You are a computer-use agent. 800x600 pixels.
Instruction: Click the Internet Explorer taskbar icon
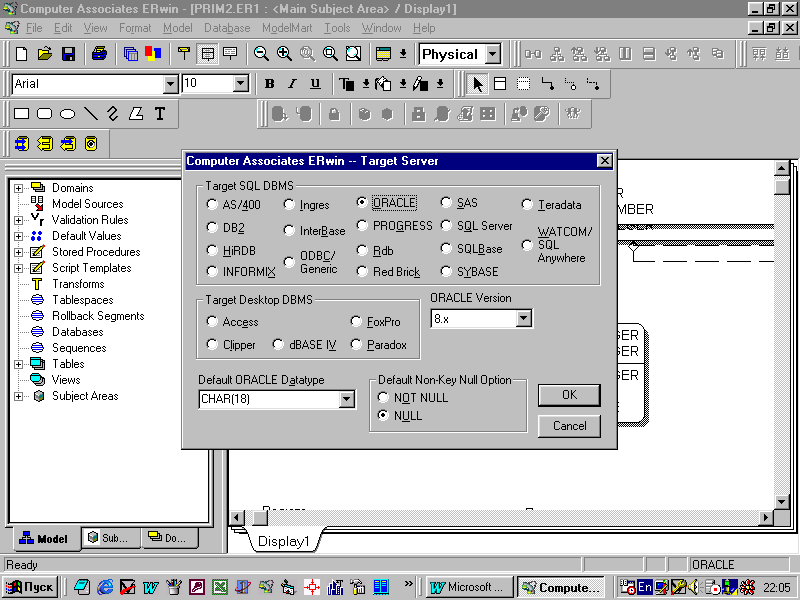click(x=105, y=587)
